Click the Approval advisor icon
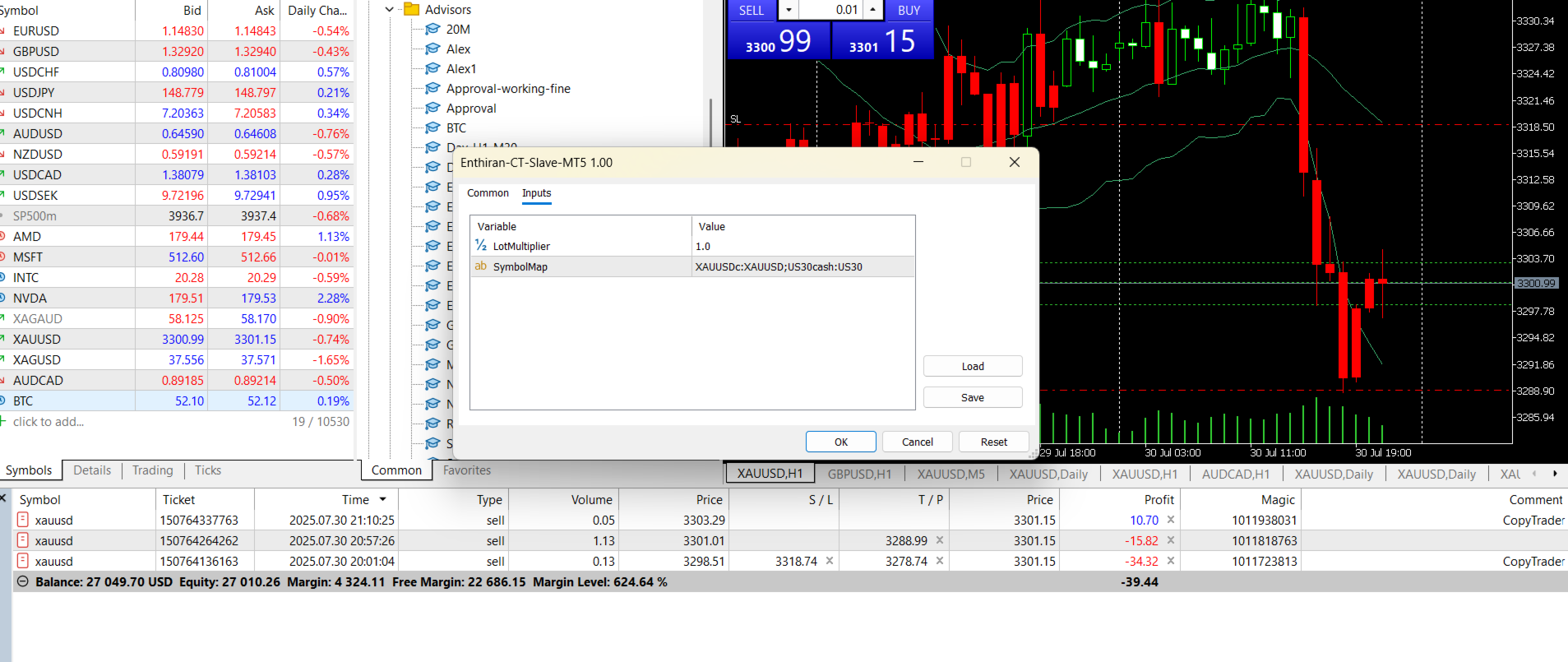This screenshot has height=662, width=1568. [x=432, y=108]
